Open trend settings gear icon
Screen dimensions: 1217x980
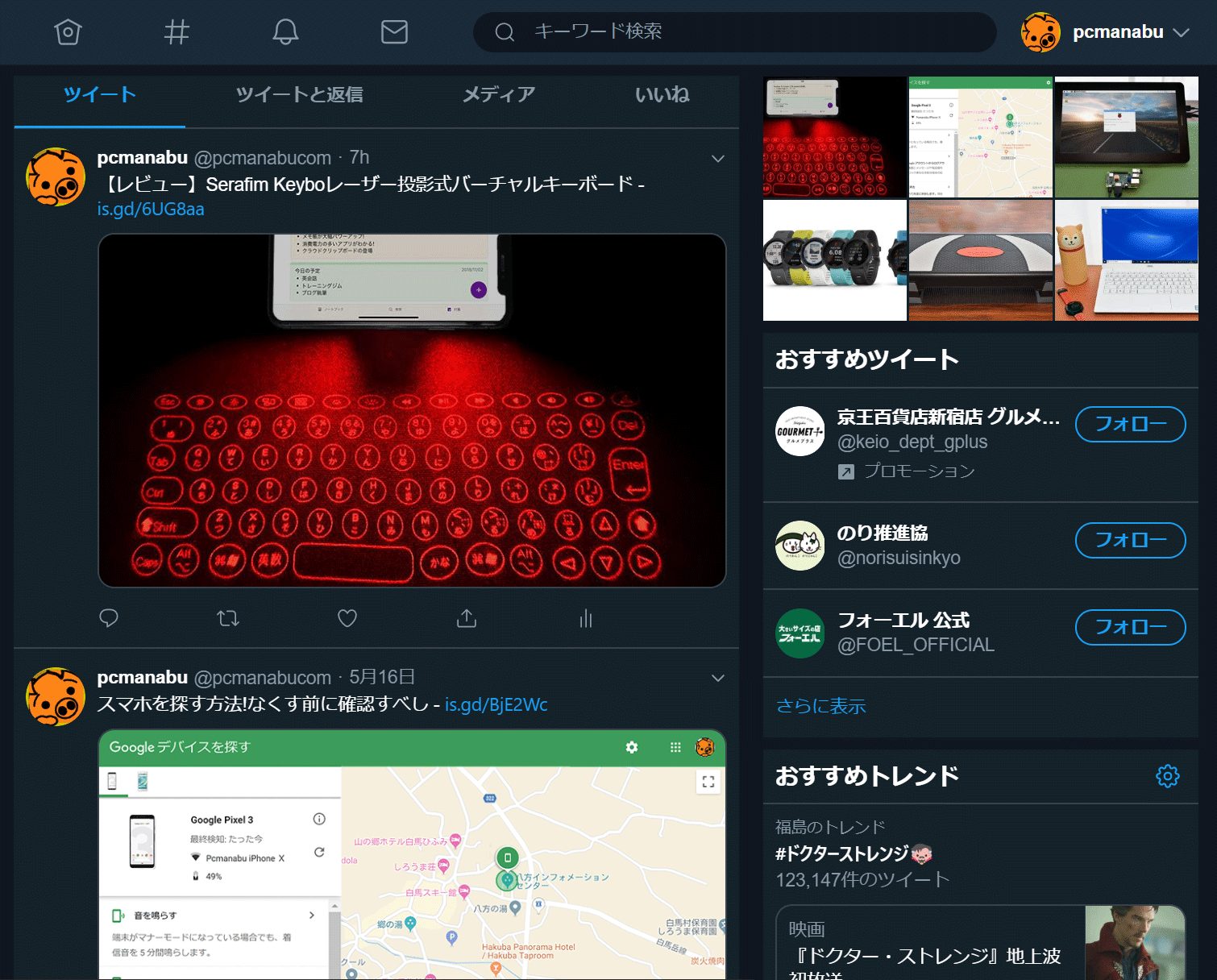1168,776
